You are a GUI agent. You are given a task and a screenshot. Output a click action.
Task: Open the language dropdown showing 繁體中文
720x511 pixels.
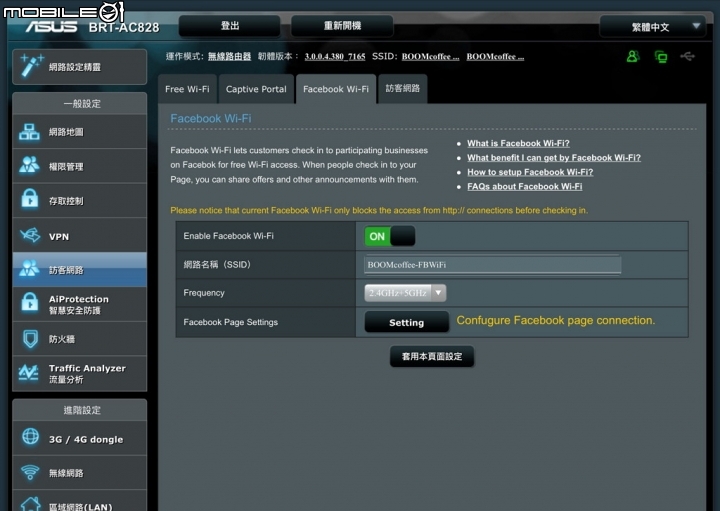coord(652,27)
